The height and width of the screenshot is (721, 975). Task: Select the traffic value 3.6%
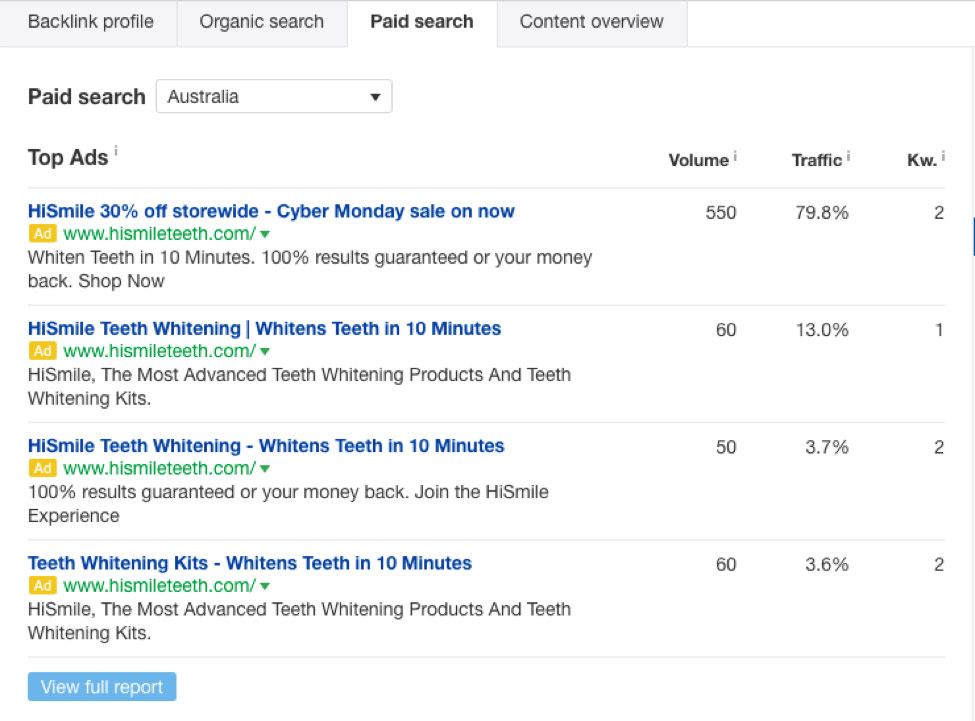pyautogui.click(x=826, y=564)
